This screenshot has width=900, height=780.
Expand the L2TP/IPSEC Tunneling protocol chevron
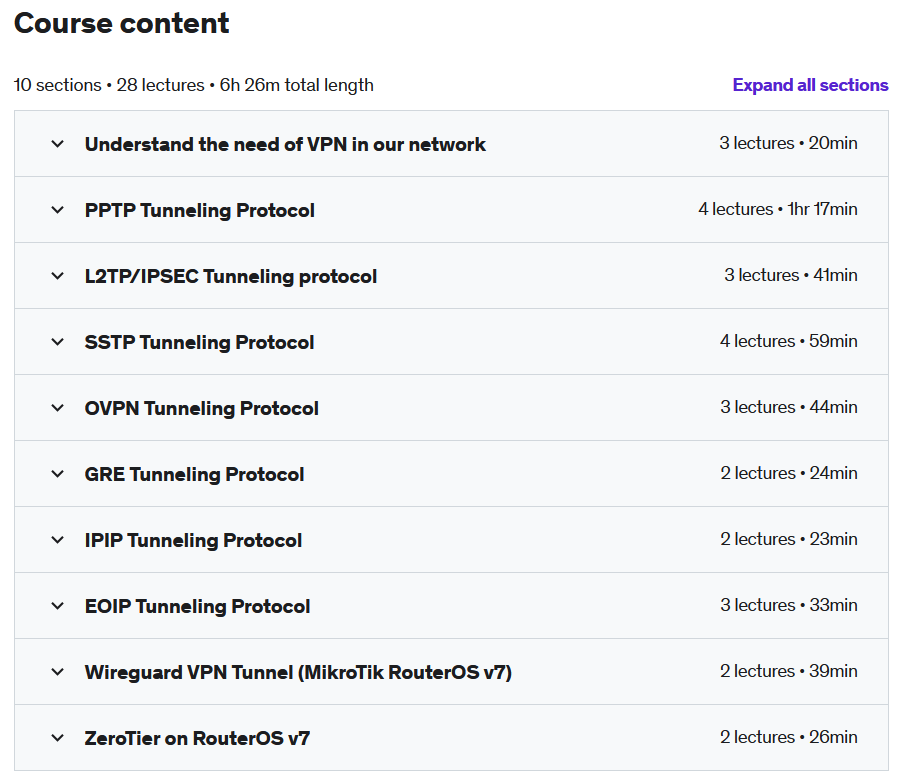[x=57, y=276]
